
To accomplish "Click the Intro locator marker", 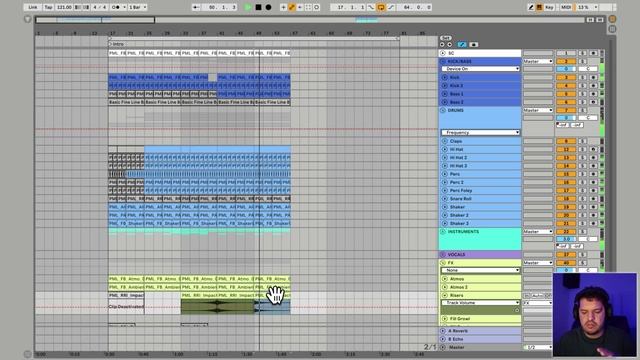I will coord(116,44).
